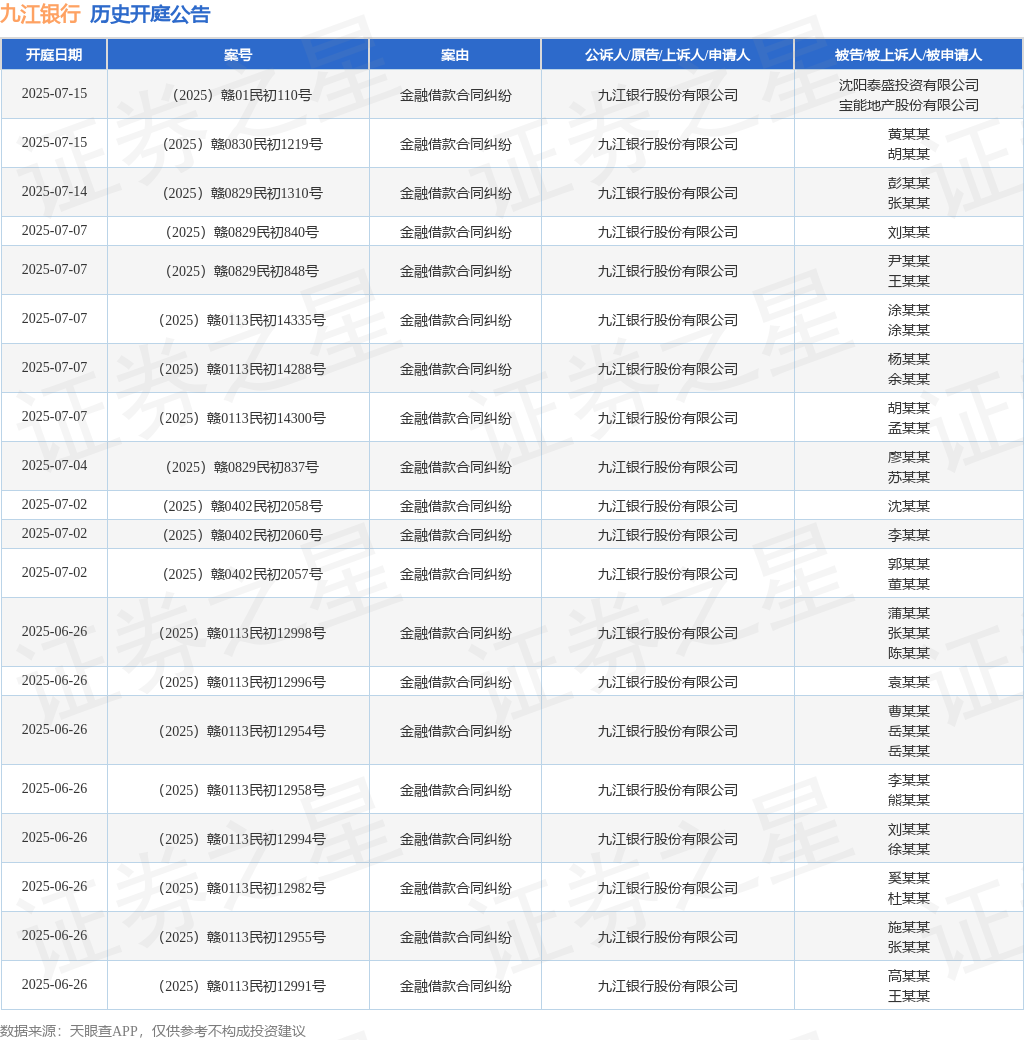Click defendant name 刘某某 in 赣0829民初840号 row

point(909,232)
